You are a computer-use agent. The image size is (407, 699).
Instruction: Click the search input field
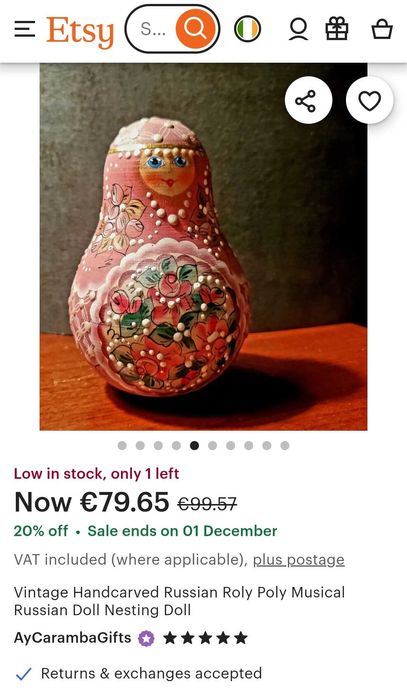coord(152,29)
